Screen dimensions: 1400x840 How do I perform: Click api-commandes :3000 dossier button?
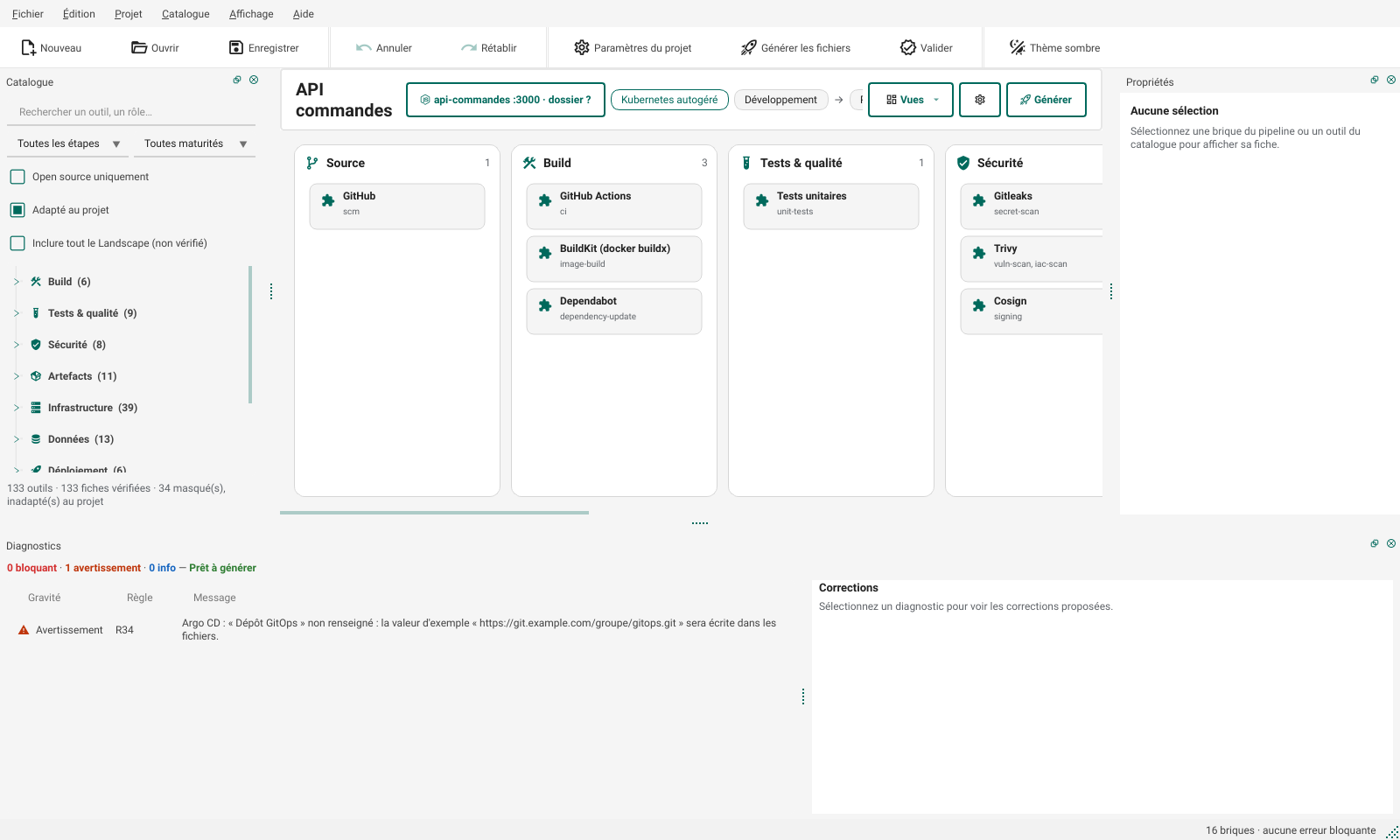click(x=505, y=100)
